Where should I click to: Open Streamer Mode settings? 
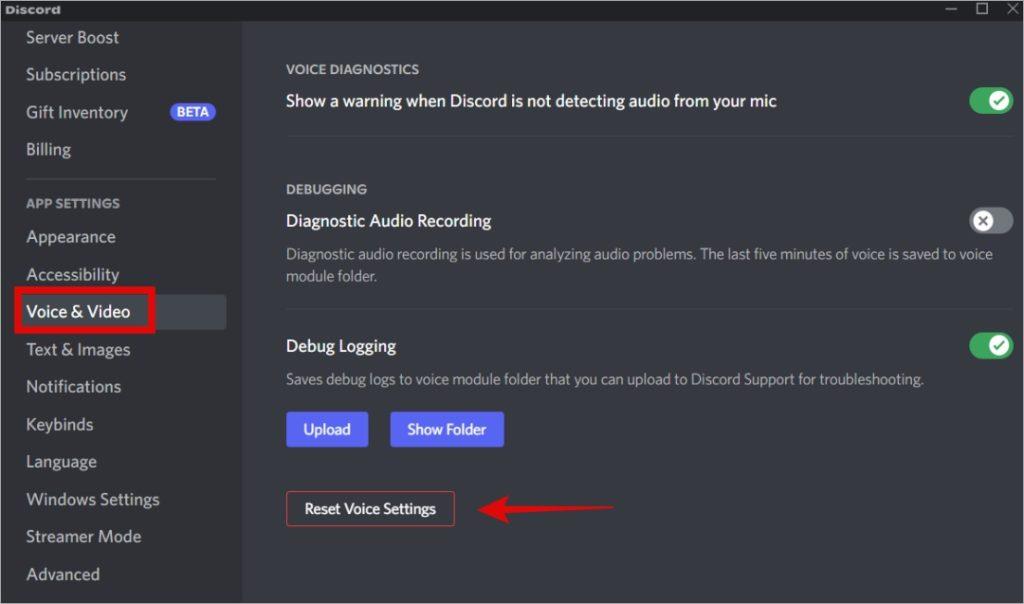(x=84, y=537)
